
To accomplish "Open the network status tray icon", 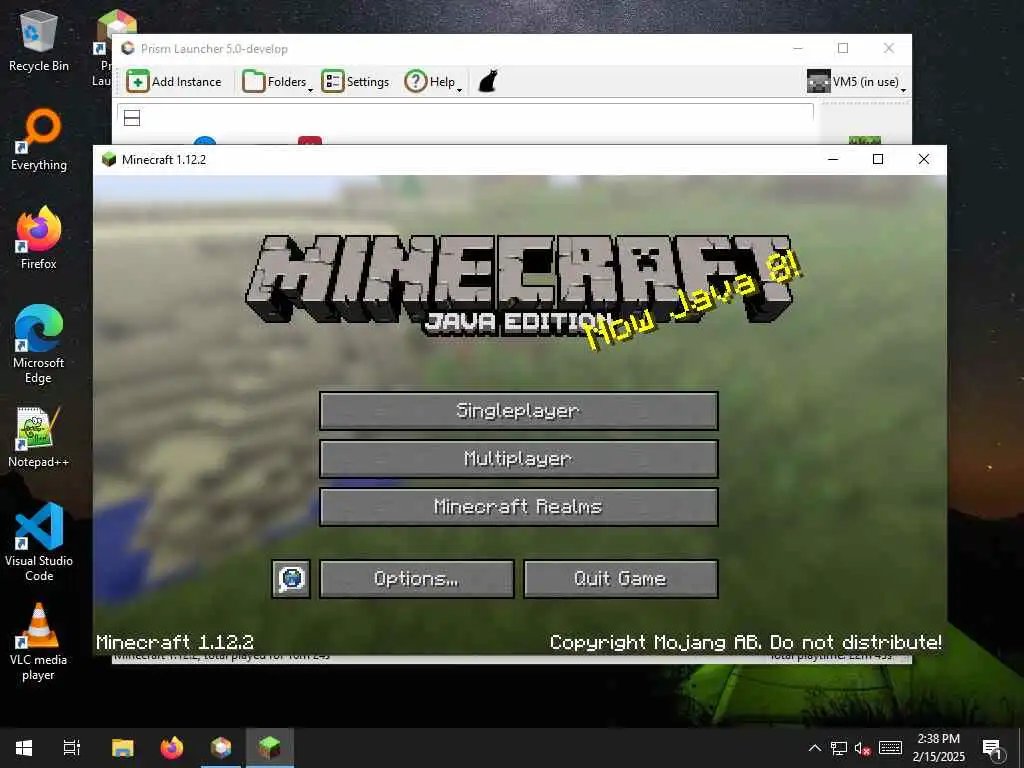I will 839,748.
